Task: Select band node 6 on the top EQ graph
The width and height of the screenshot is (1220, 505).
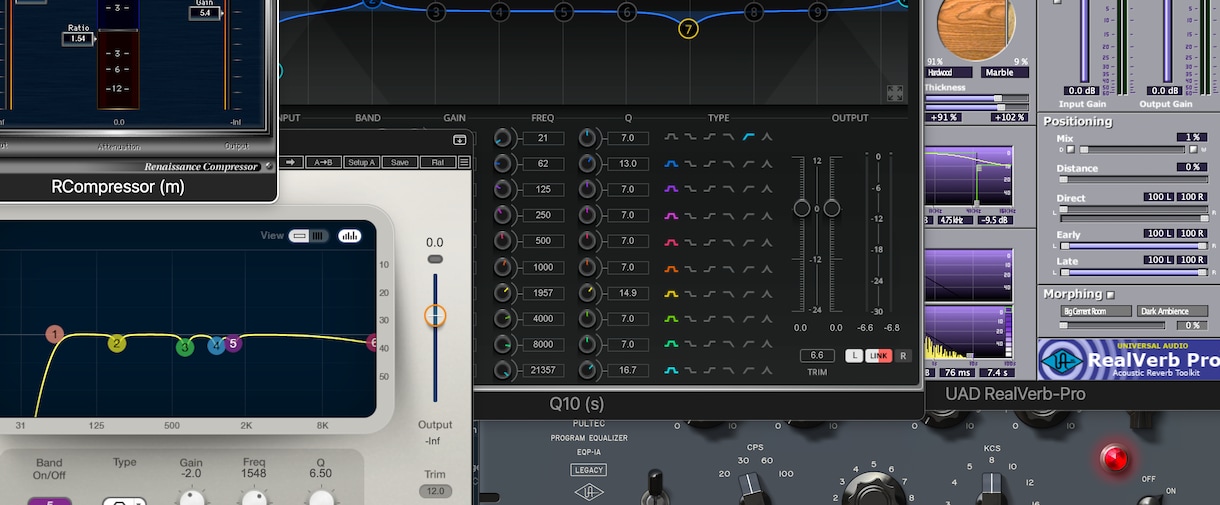Action: [627, 12]
